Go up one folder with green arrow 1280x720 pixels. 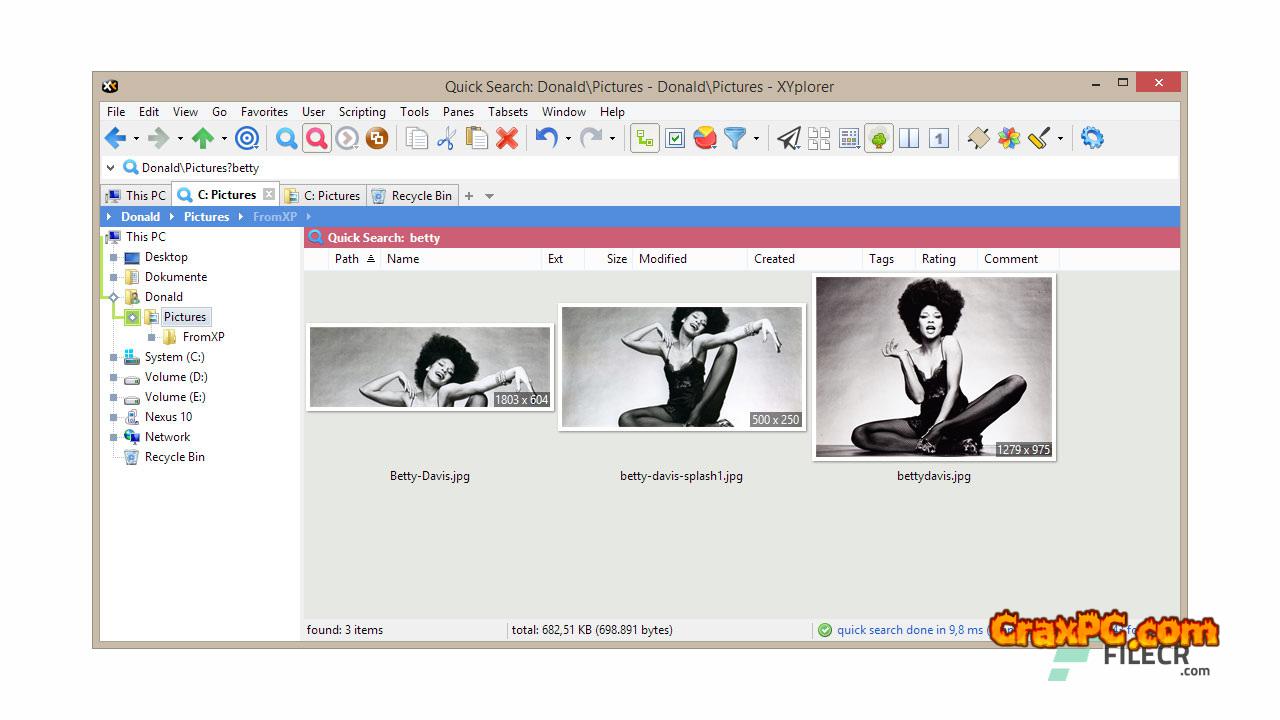click(x=203, y=139)
